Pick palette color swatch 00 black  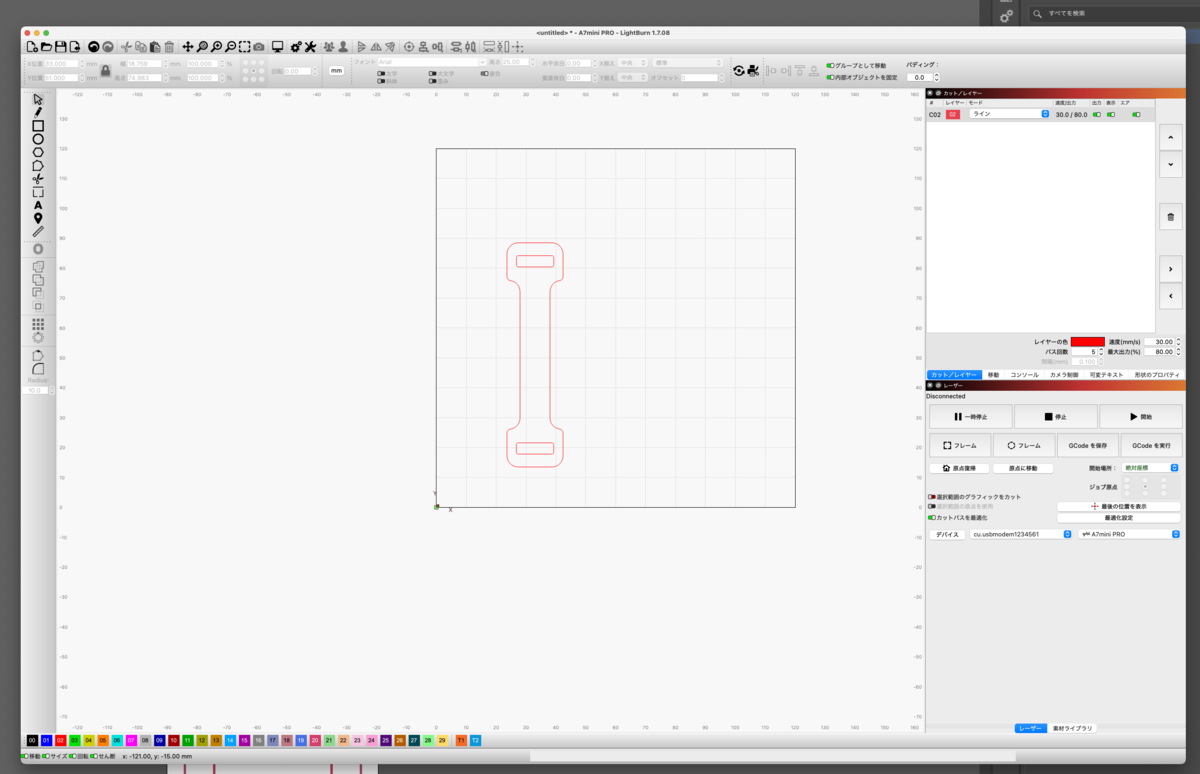(33, 740)
